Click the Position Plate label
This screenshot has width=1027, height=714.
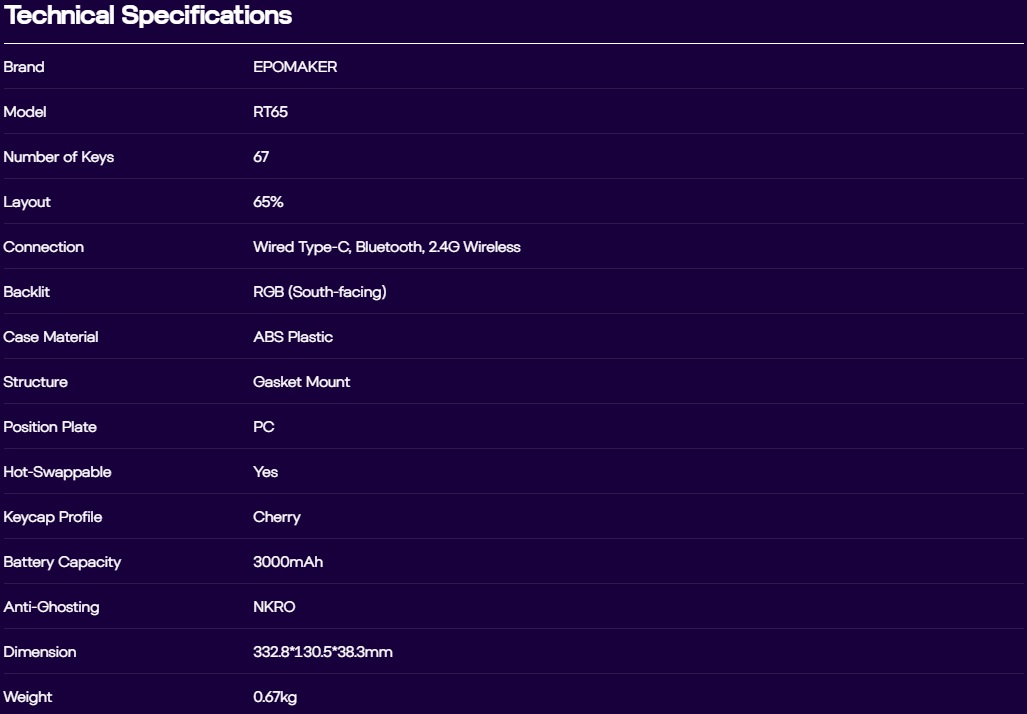50,427
